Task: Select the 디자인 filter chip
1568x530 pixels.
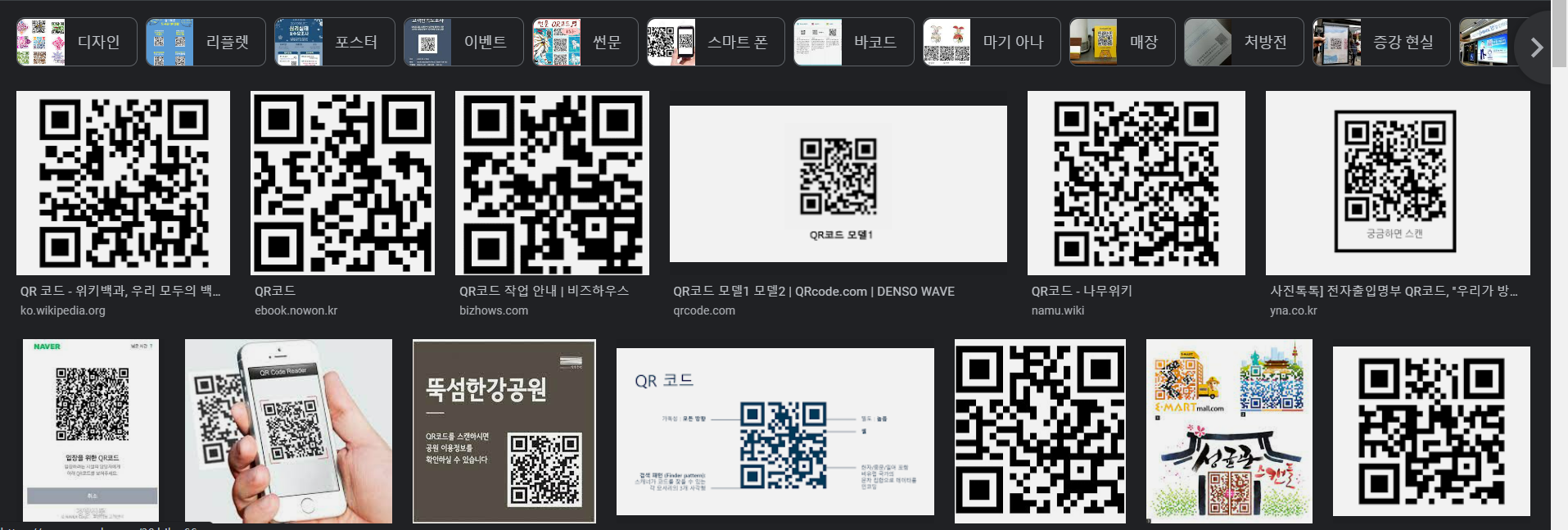Action: coord(76,42)
